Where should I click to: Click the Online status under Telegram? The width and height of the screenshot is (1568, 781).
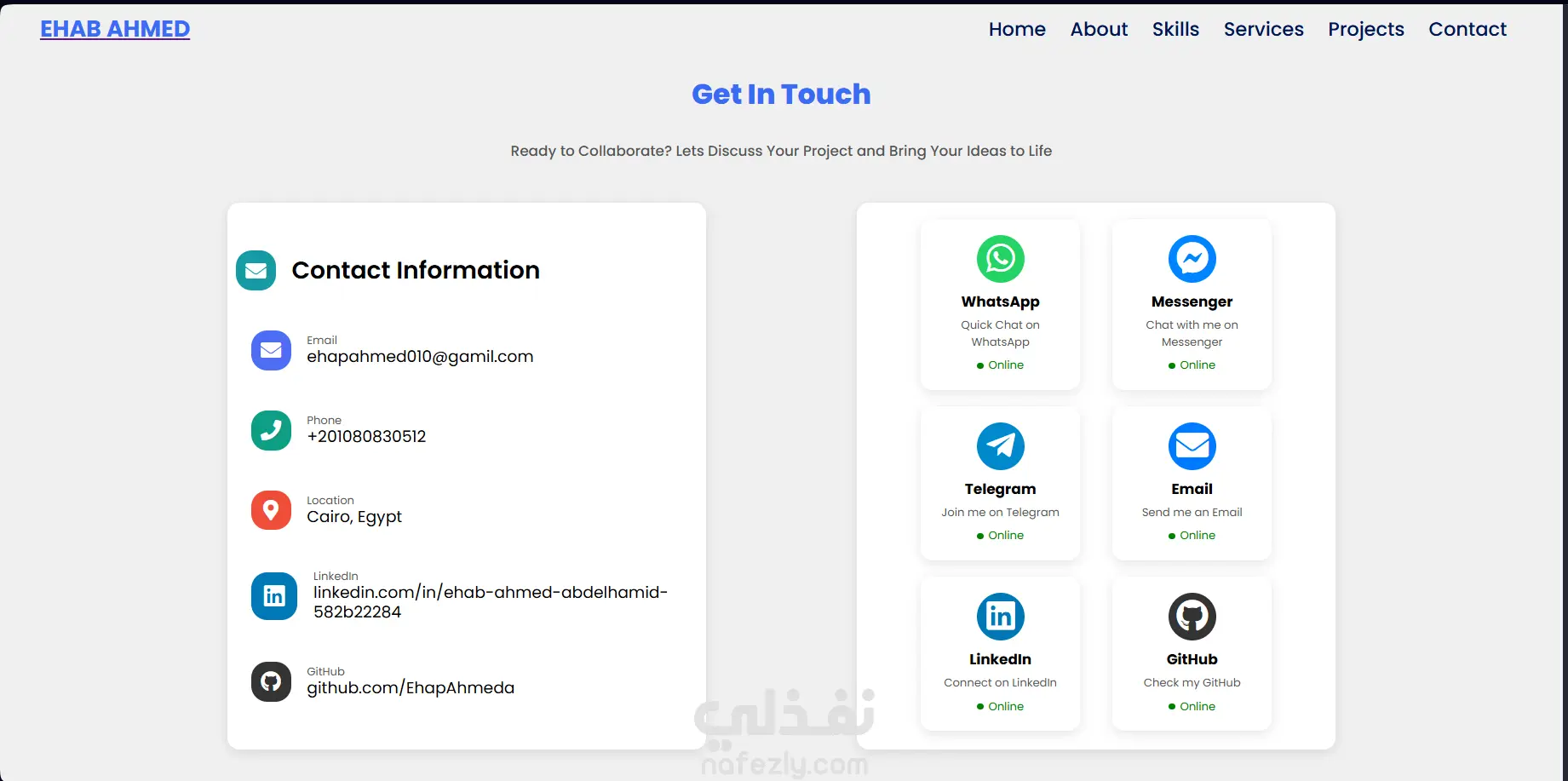click(x=1001, y=535)
